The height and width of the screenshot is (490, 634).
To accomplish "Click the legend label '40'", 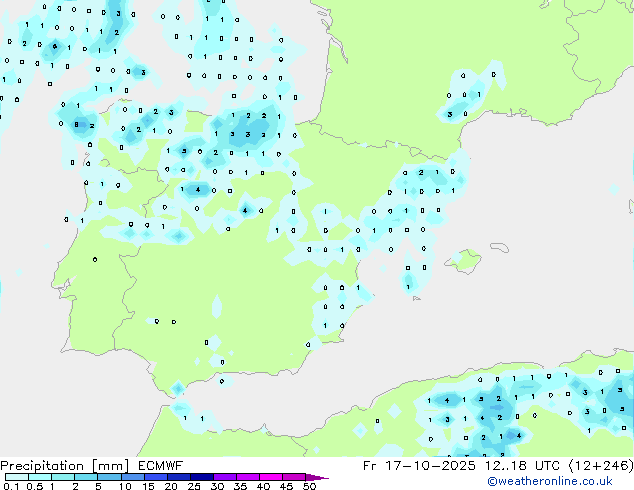I will 263,486.
